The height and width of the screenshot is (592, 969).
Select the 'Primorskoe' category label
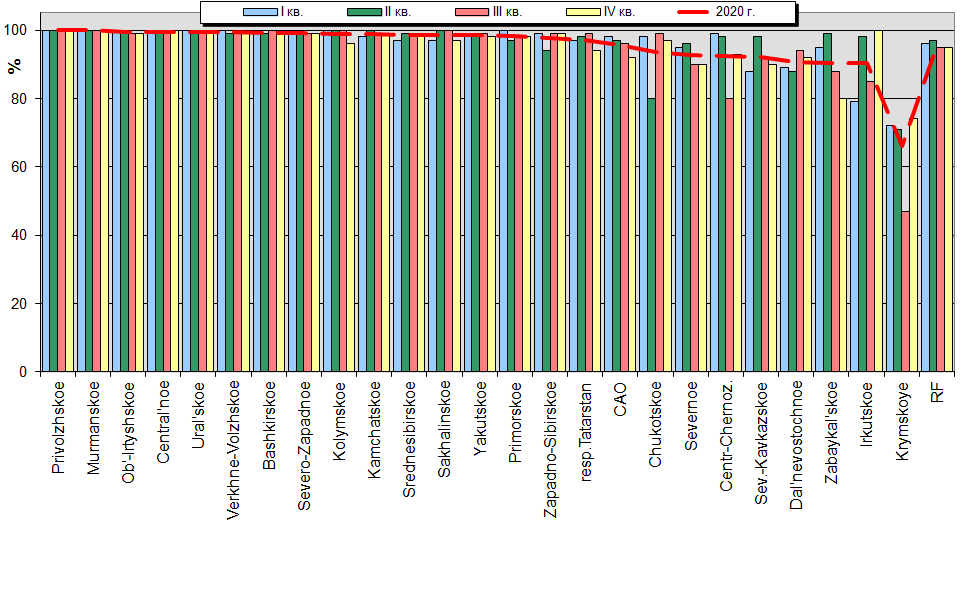tap(515, 422)
